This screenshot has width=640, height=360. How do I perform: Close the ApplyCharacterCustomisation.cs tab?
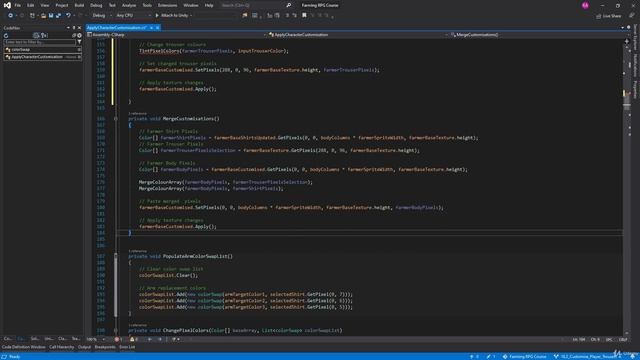pos(158,27)
